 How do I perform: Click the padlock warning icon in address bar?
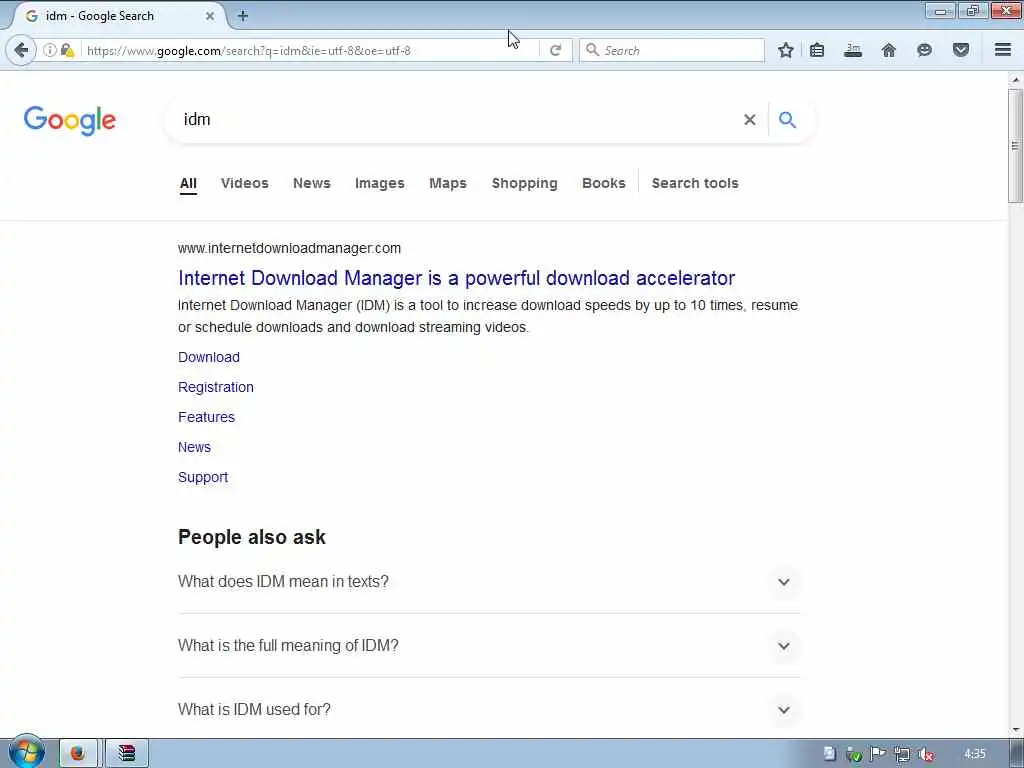67,50
